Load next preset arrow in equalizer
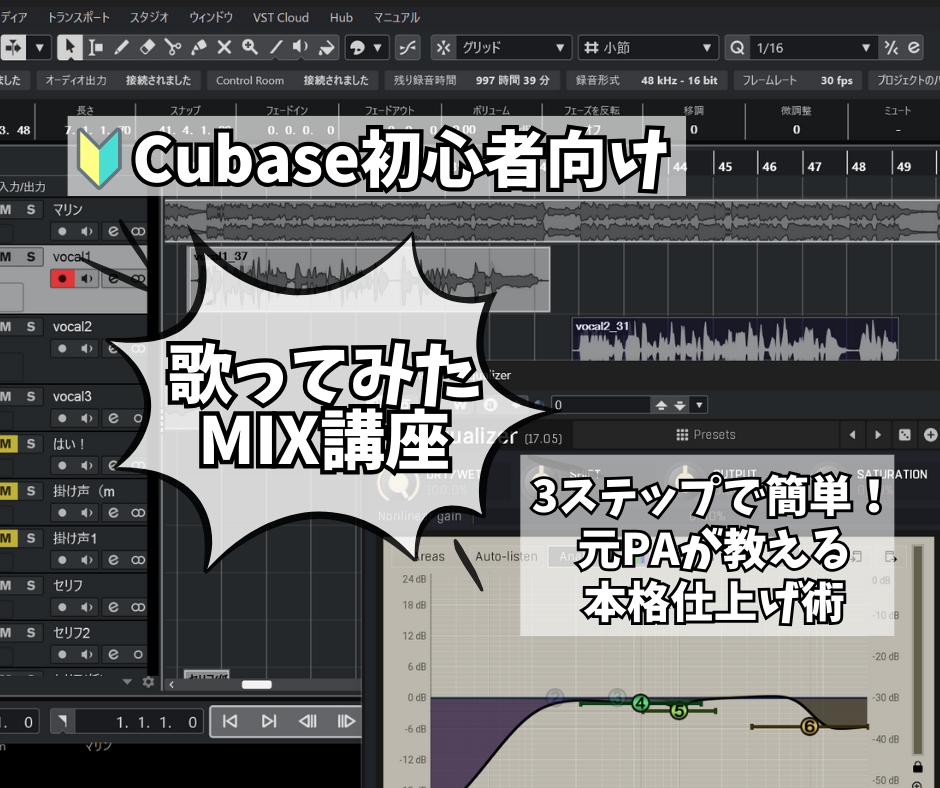 (878, 435)
